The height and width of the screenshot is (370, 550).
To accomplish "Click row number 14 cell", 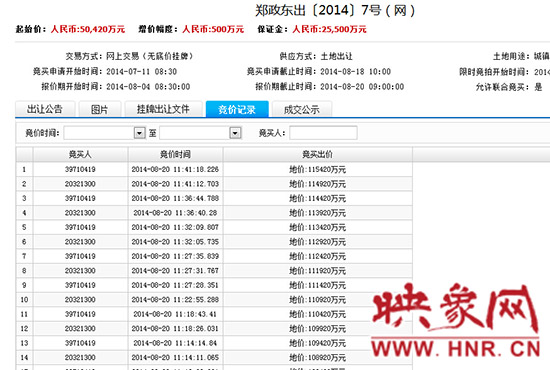I will pyautogui.click(x=24, y=358).
